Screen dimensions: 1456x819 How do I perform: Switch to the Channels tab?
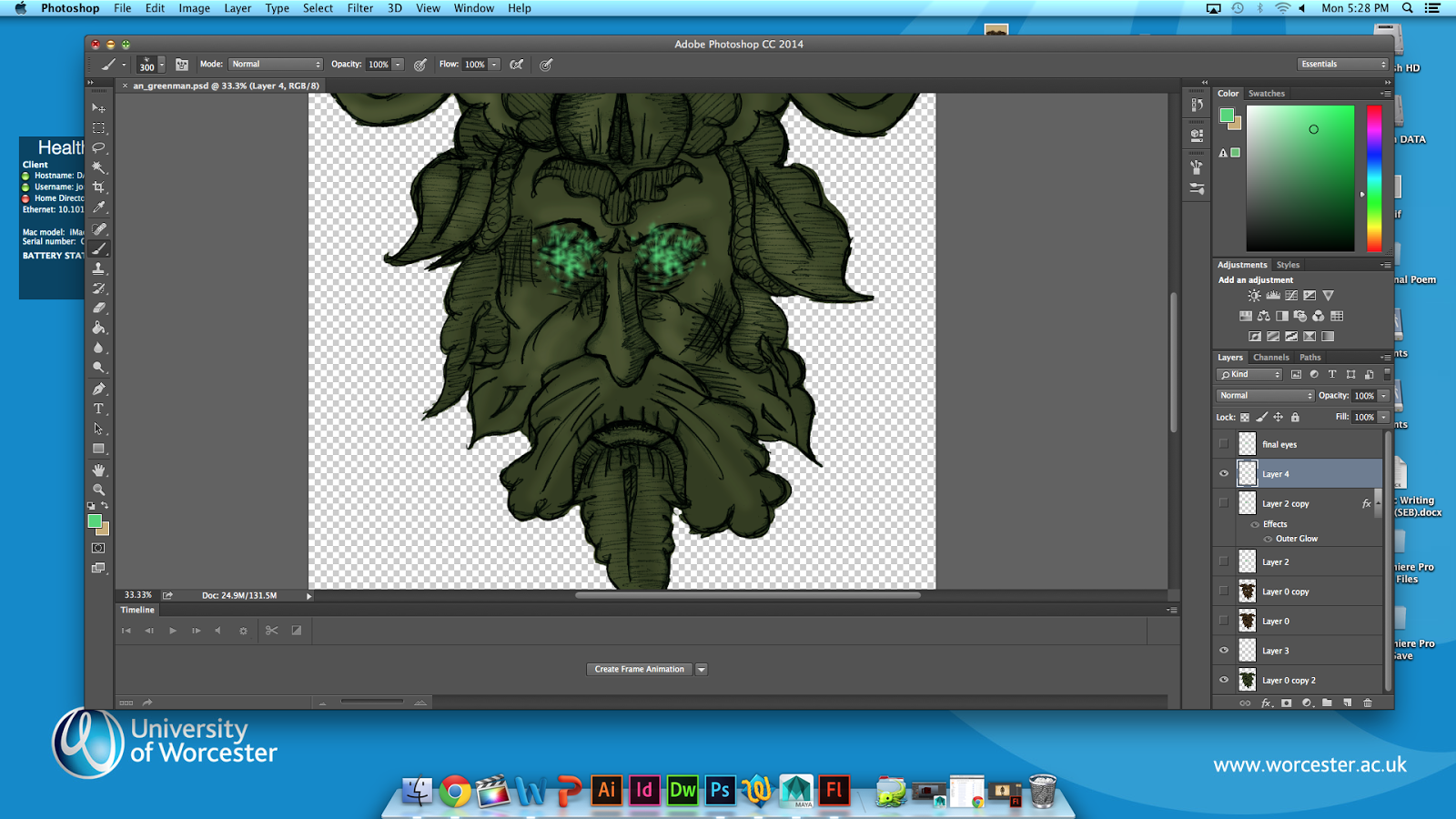tap(1270, 358)
